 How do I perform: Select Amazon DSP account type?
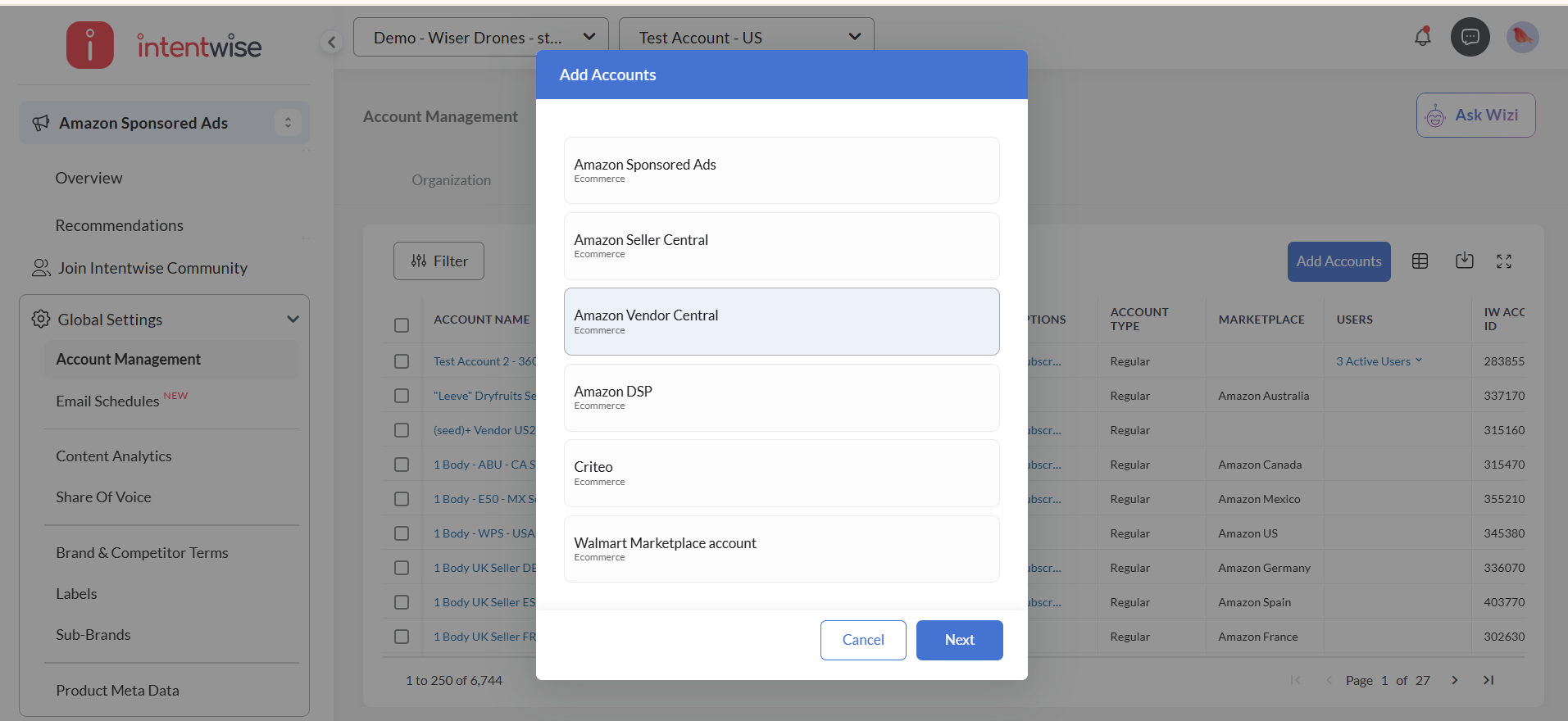781,397
